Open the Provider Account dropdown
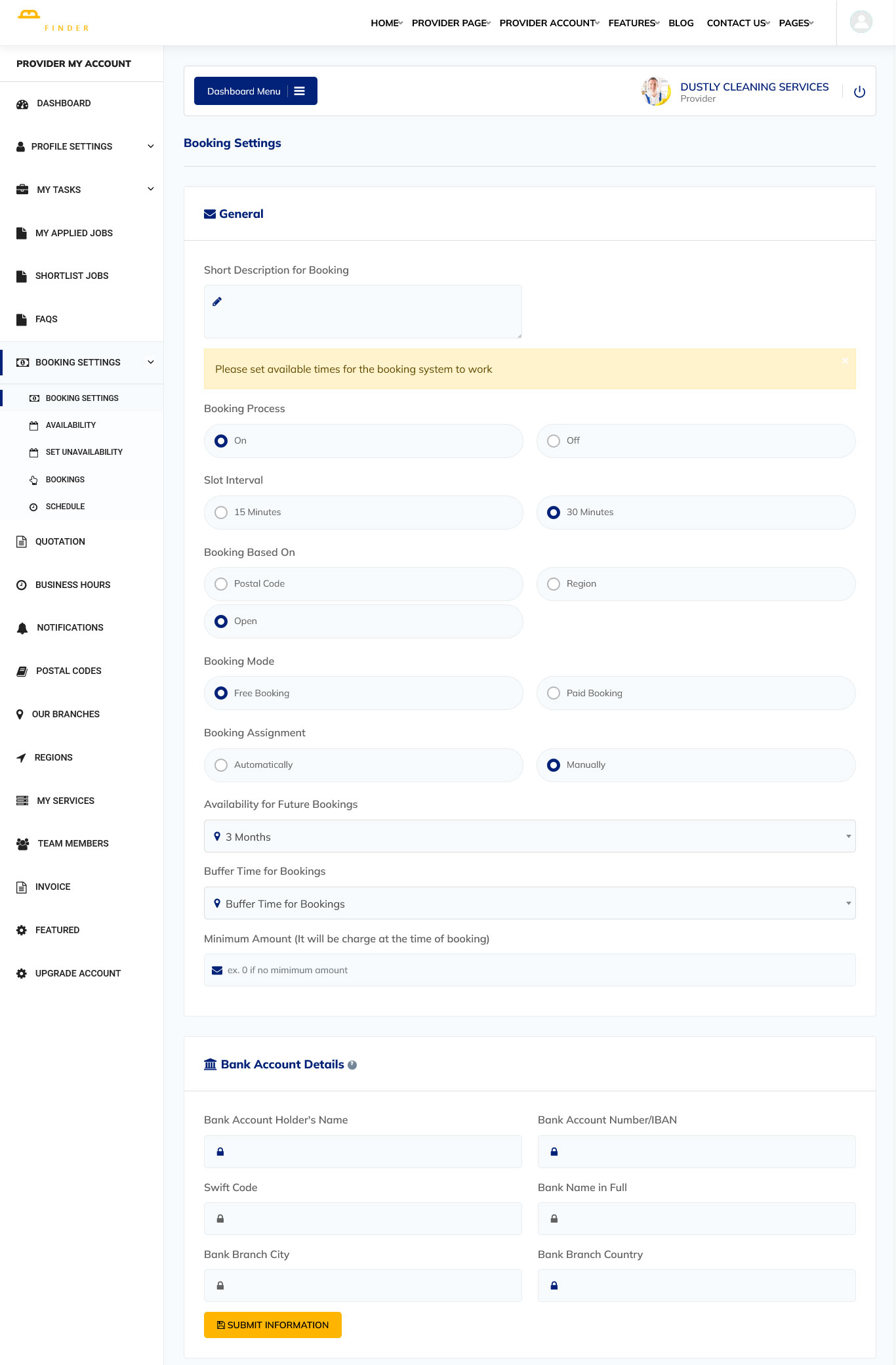Viewport: 896px width, 1365px height. (x=549, y=23)
